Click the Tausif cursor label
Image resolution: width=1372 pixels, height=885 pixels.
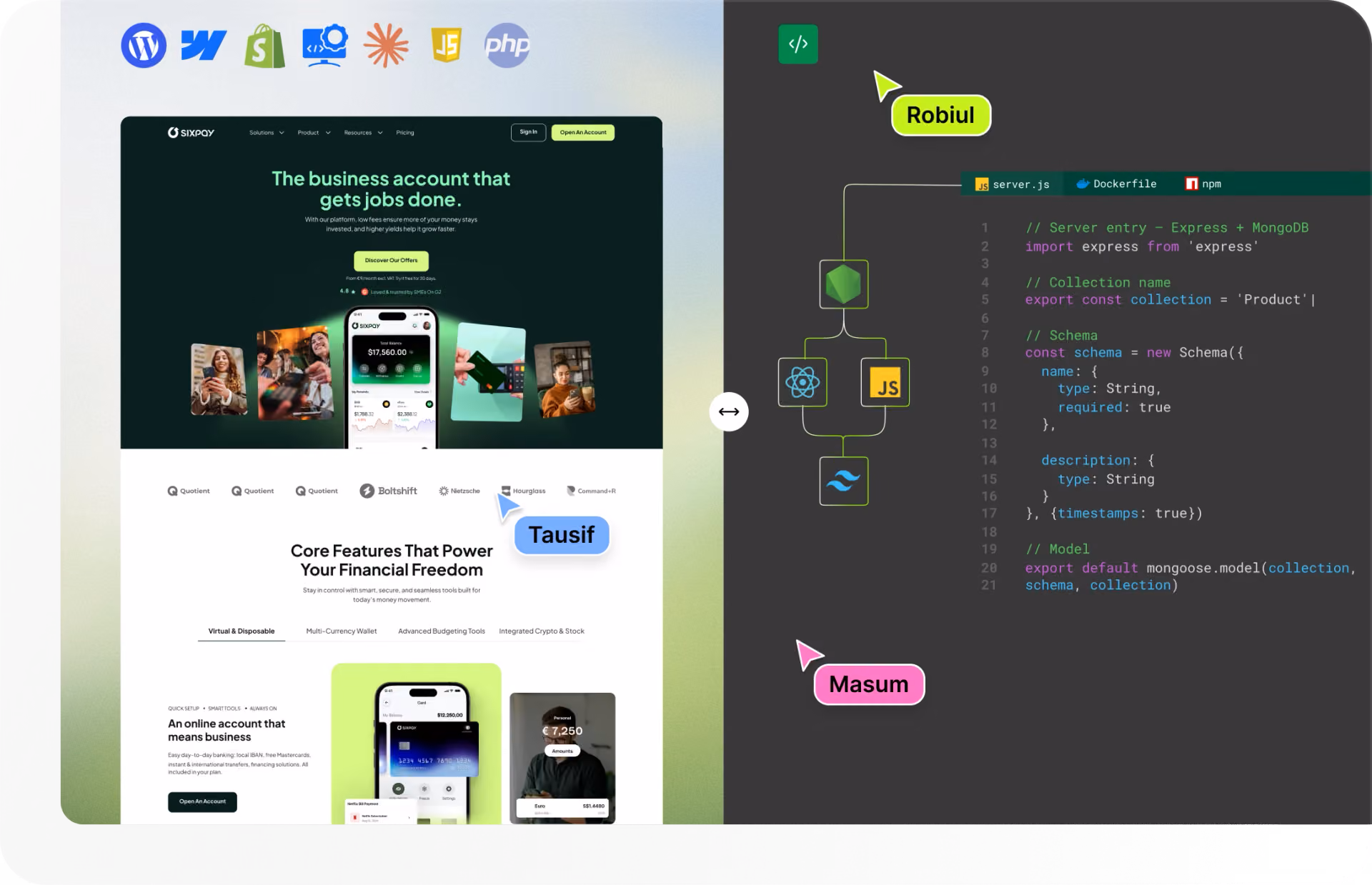pyautogui.click(x=562, y=535)
